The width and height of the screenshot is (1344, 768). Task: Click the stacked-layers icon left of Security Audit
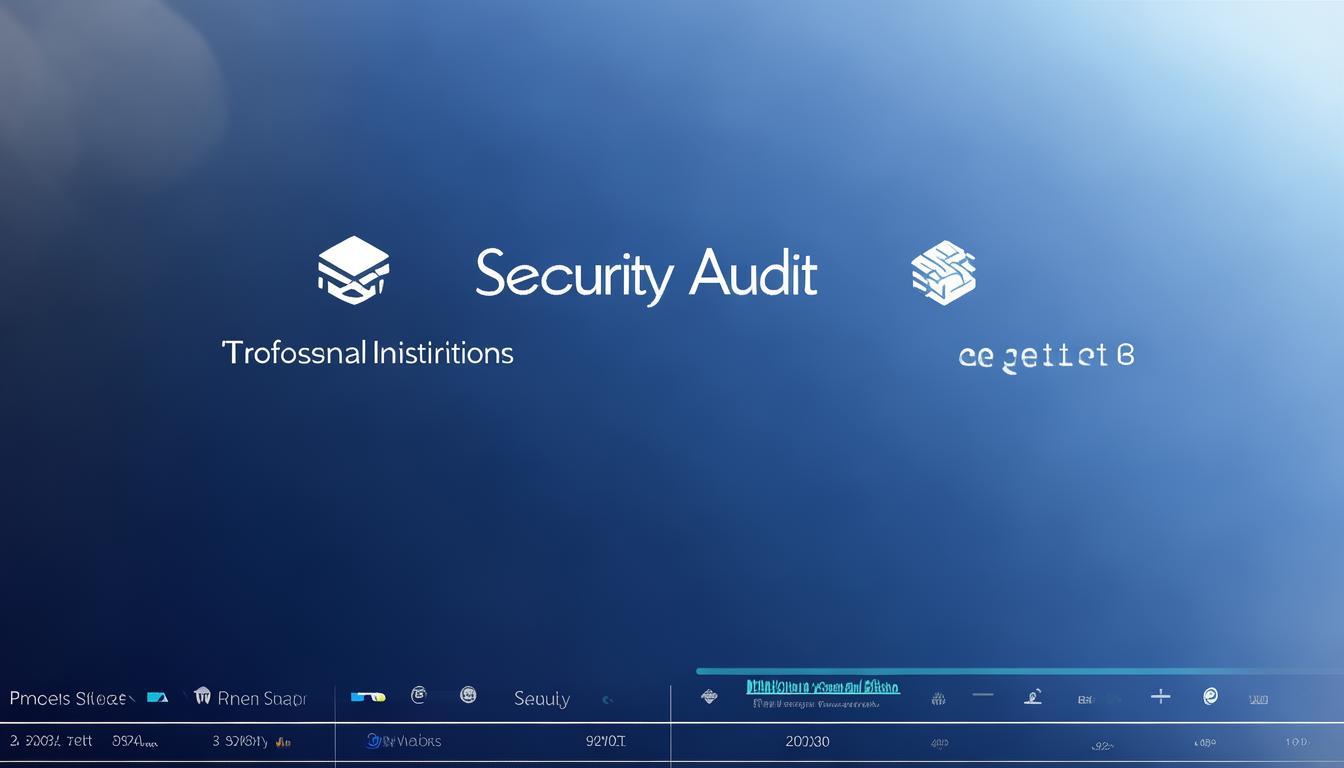[x=353, y=270]
